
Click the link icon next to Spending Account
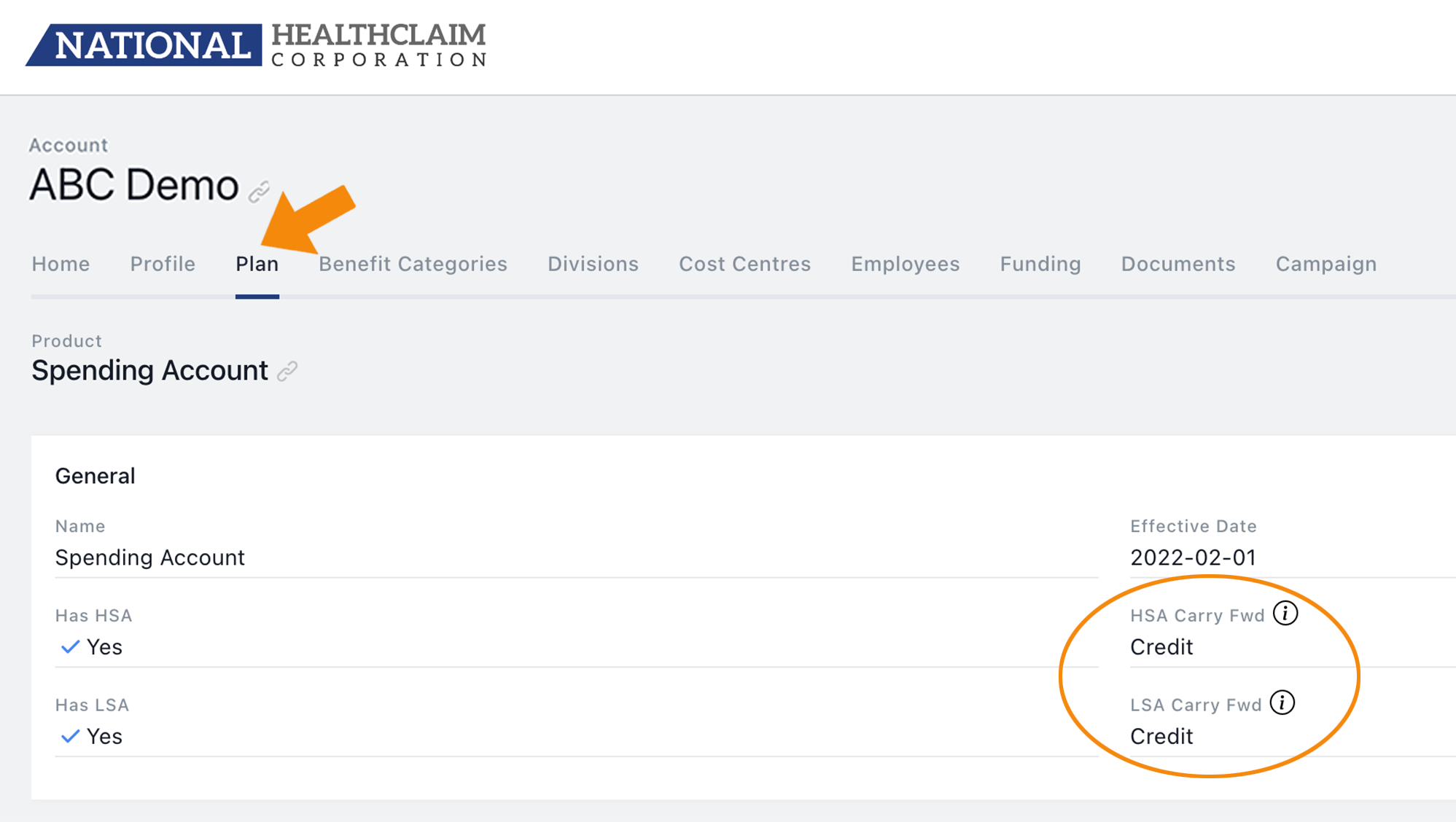[287, 371]
